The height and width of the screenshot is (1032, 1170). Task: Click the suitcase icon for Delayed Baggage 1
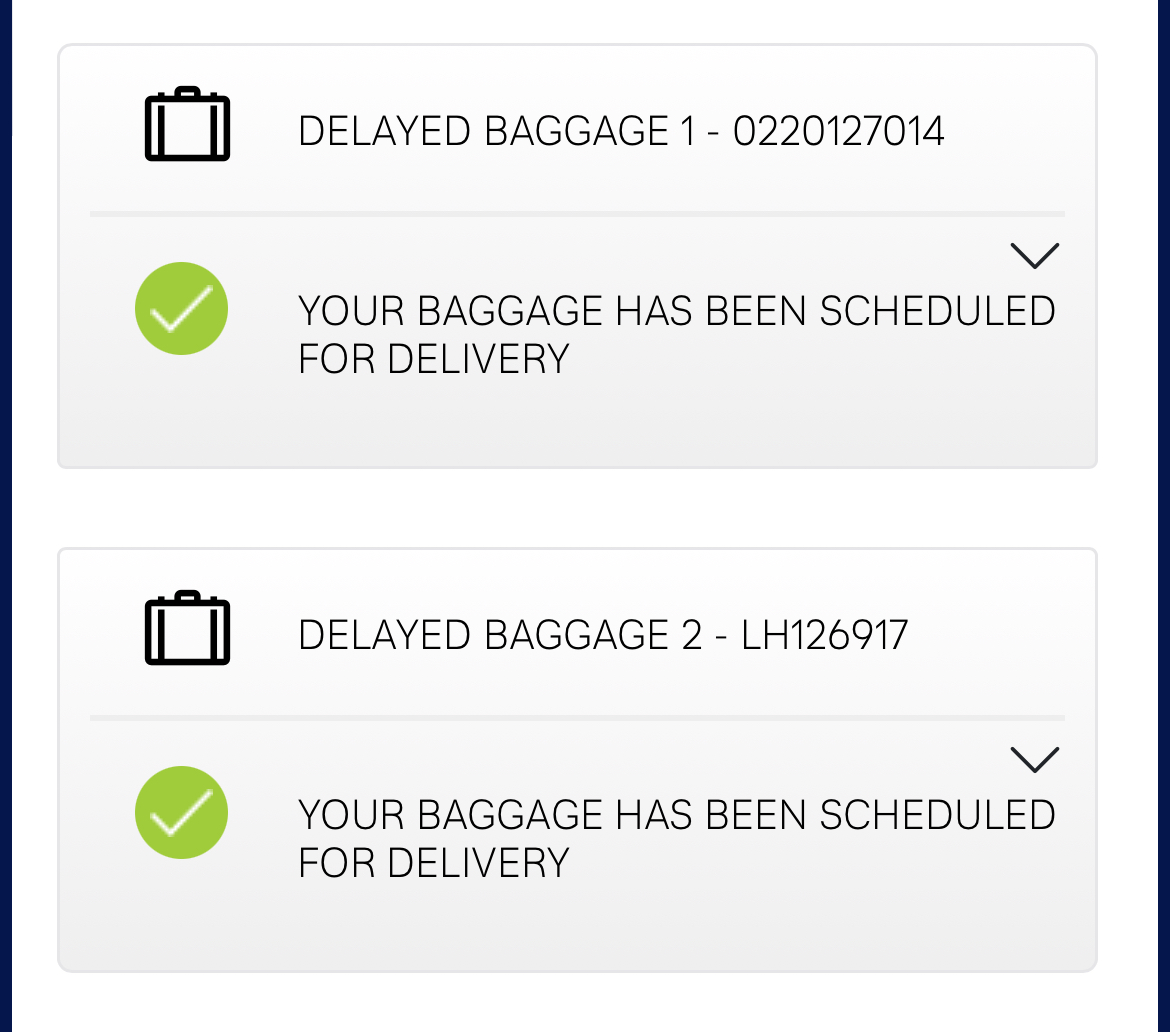(188, 125)
